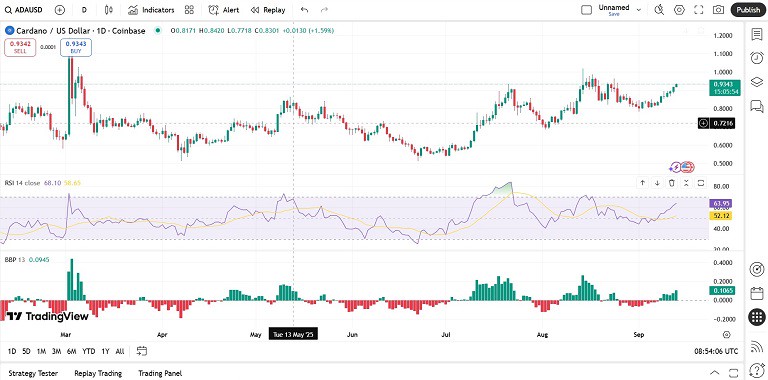Maximize the bottom panel
This screenshot has height=380, width=768.
733,373
